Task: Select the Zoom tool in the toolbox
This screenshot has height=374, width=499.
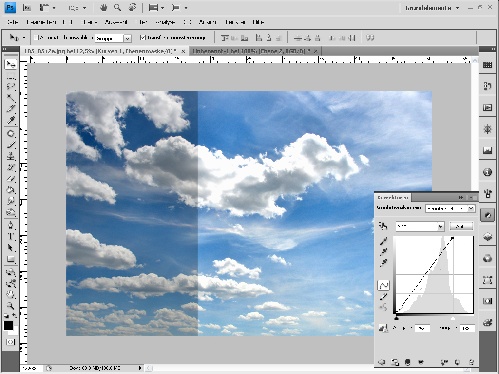Action: [11, 305]
